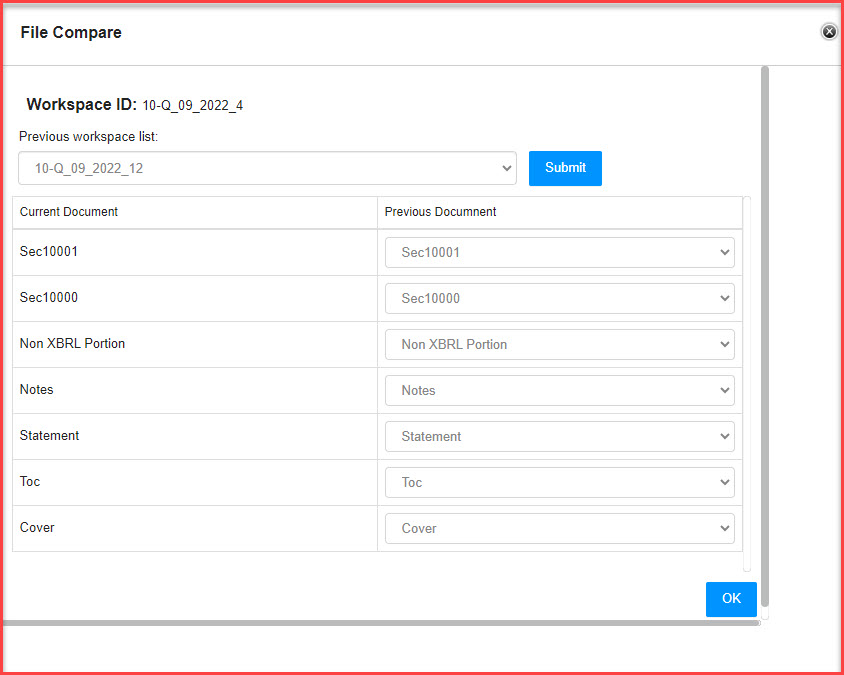Image resolution: width=844 pixels, height=675 pixels.
Task: Click the chevron arrow on Cover dropdown
Action: [x=725, y=529]
